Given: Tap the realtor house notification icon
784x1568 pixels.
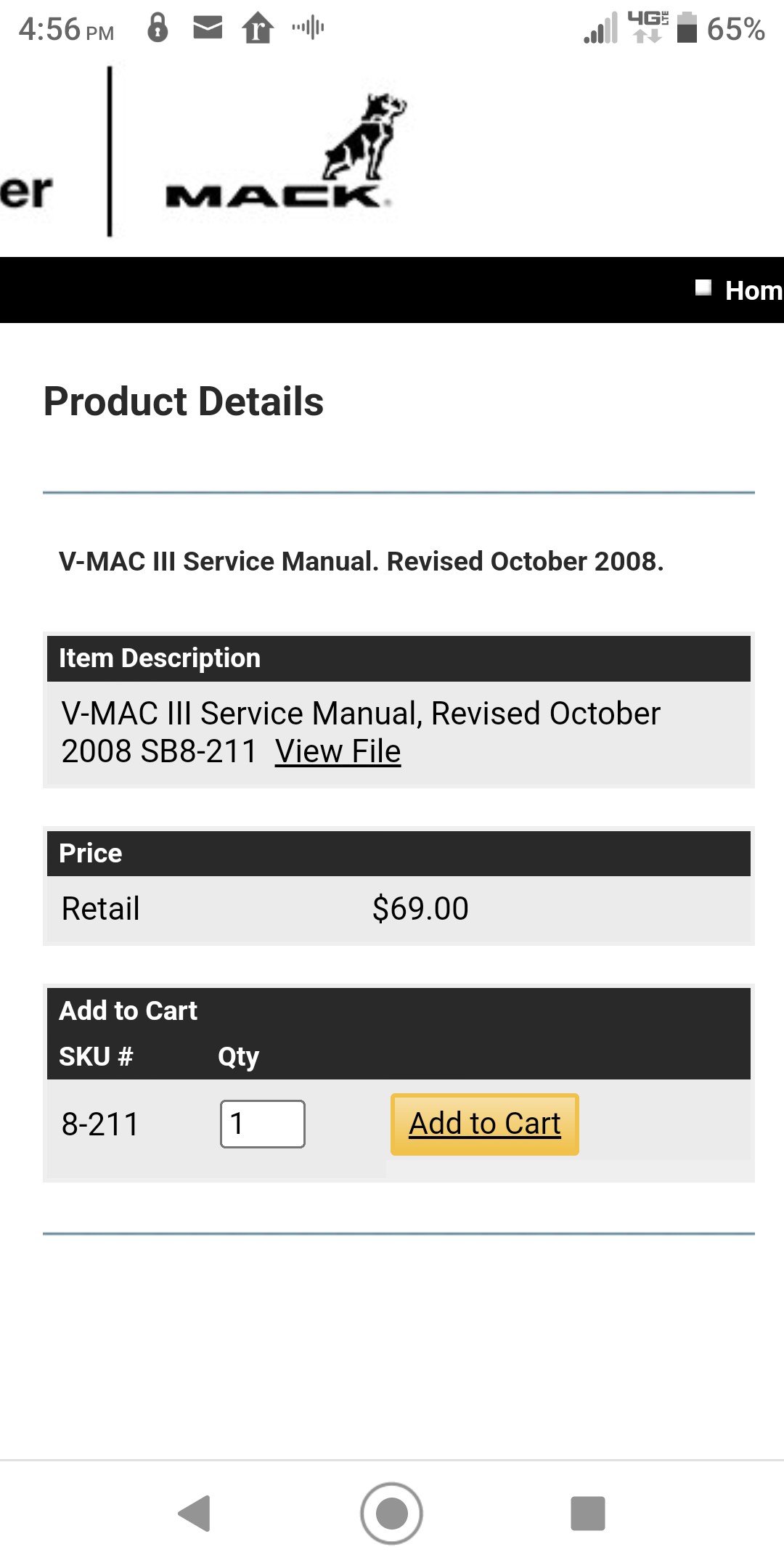Looking at the screenshot, I should pos(258,28).
